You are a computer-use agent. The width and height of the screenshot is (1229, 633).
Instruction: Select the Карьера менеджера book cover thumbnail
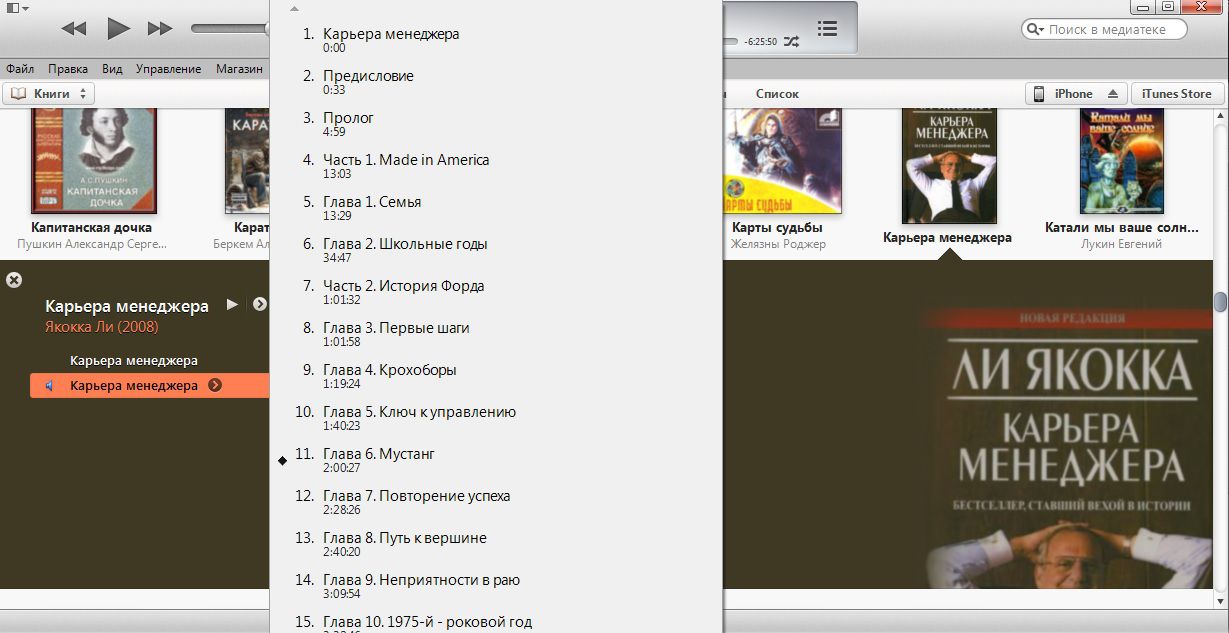(x=949, y=166)
